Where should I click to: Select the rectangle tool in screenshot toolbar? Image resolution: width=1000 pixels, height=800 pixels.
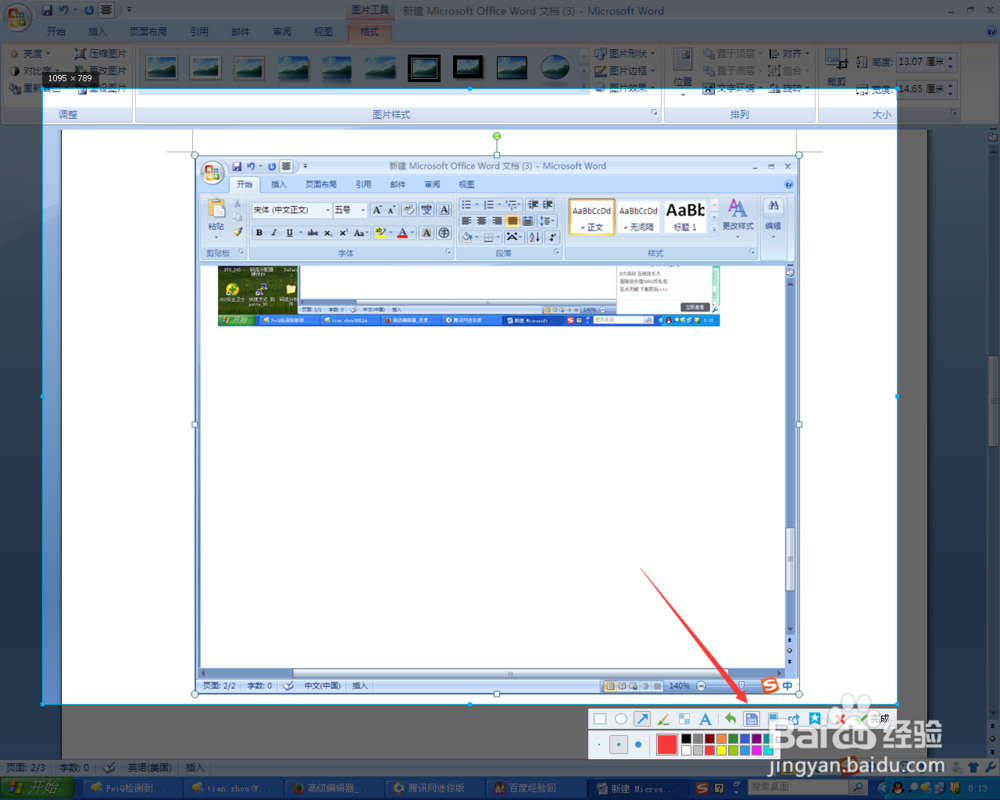click(x=599, y=719)
